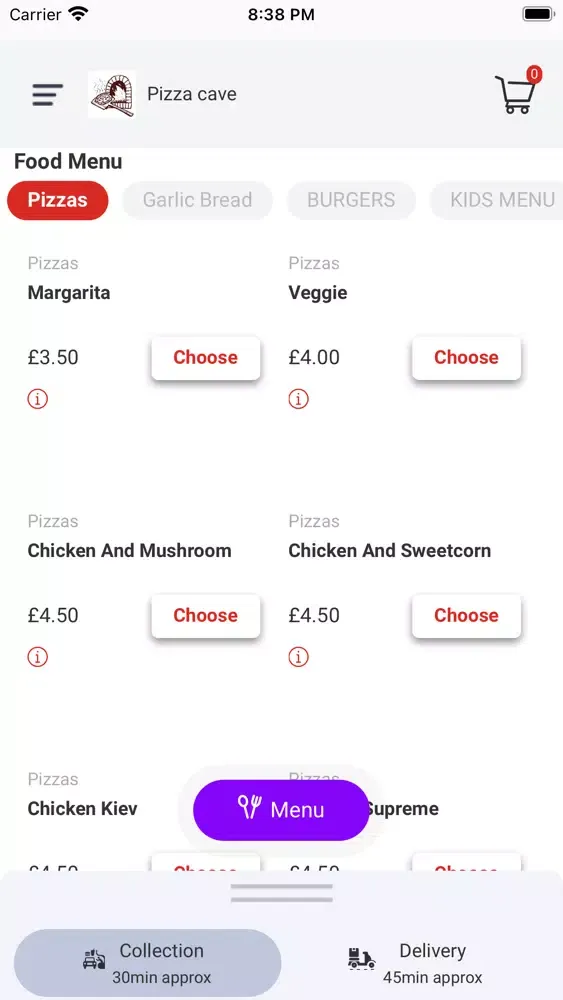View info for Chicken And Mushroom

coord(38,657)
